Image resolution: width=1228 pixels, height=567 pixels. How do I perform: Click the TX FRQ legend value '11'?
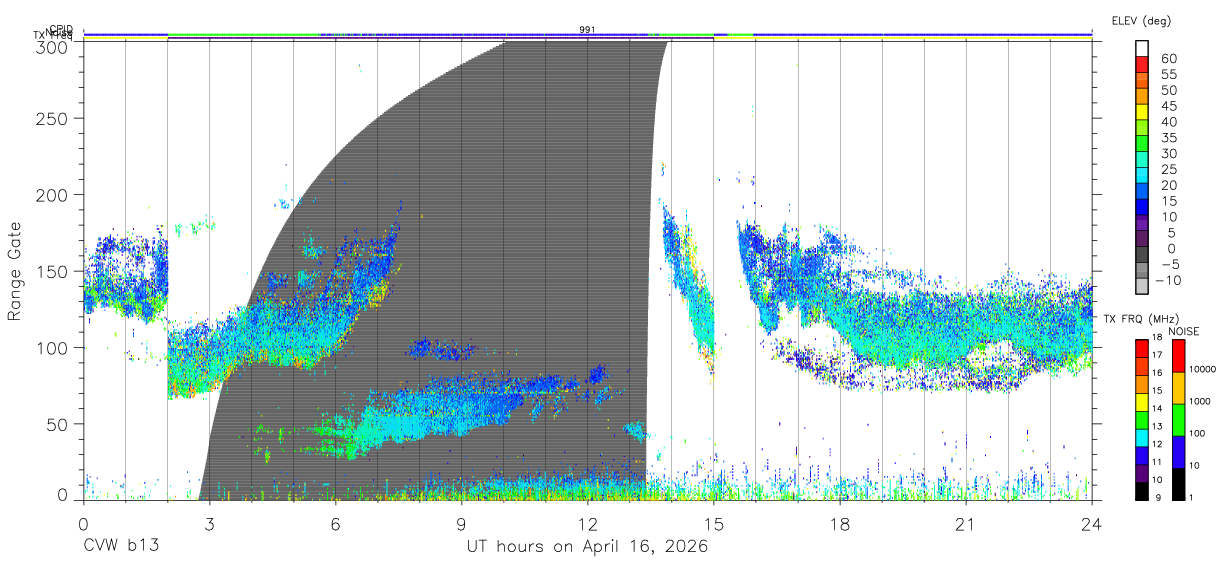point(1156,462)
